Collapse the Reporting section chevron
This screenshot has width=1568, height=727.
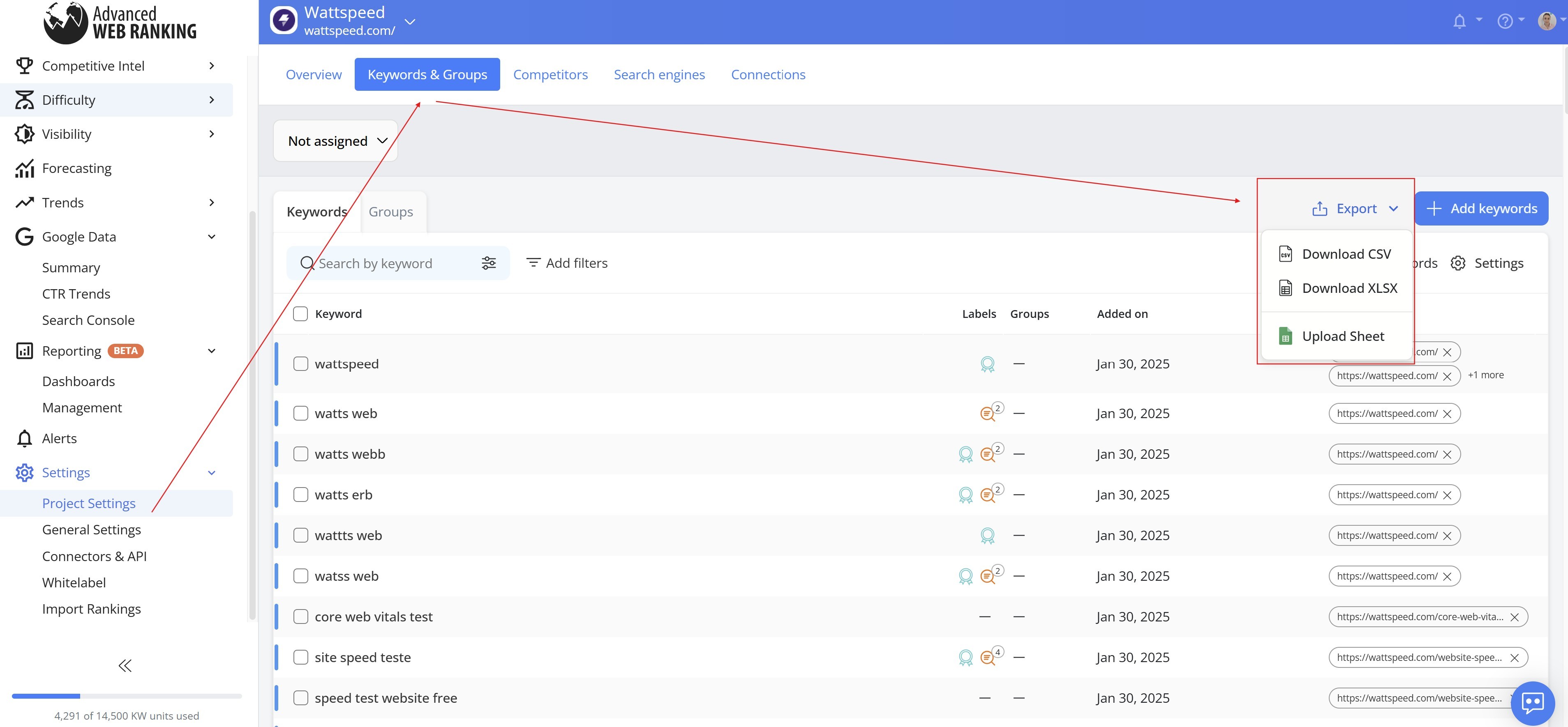pyautogui.click(x=212, y=351)
